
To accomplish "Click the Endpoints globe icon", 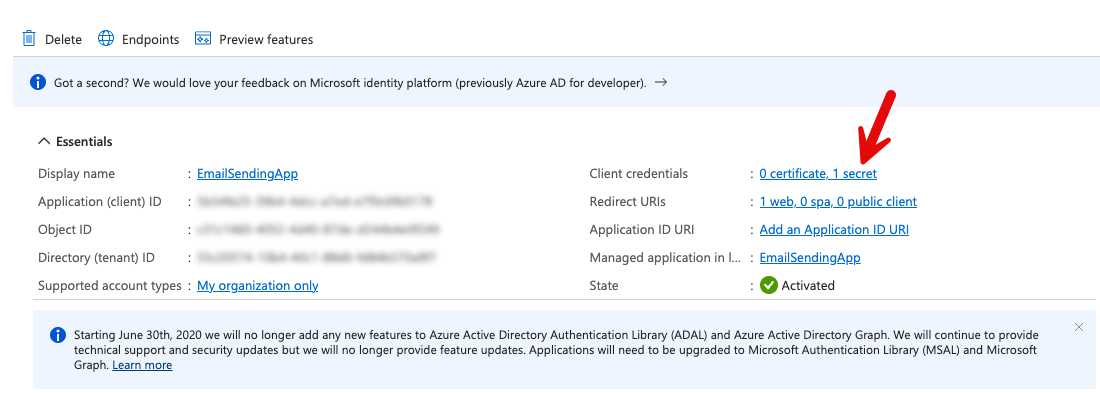I will pos(106,39).
